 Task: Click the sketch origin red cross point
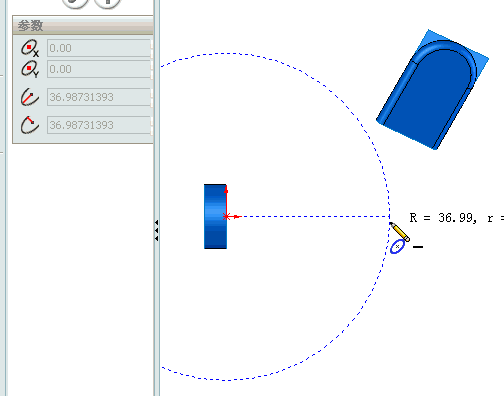click(226, 217)
